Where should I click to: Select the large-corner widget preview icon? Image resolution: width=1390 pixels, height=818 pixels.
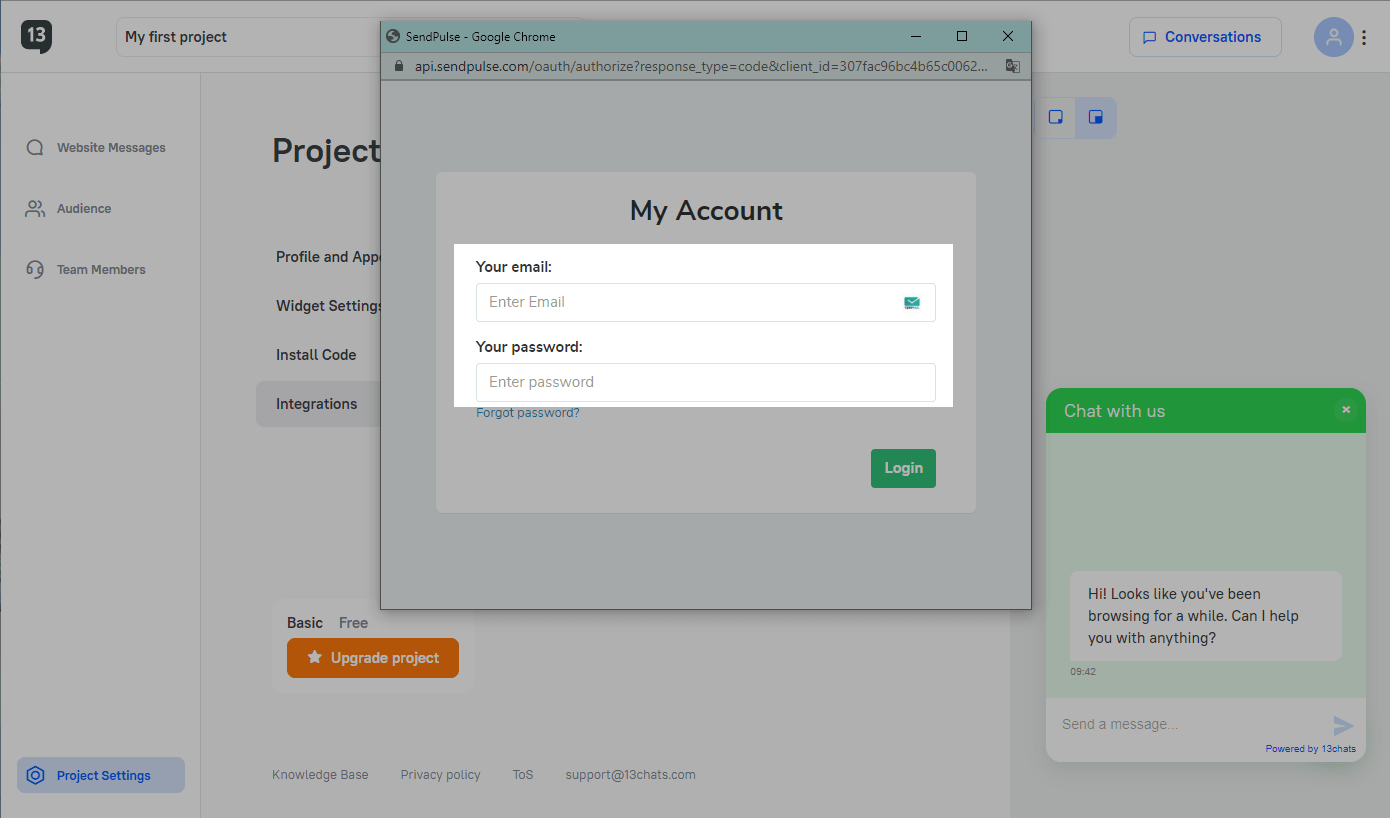coord(1096,117)
